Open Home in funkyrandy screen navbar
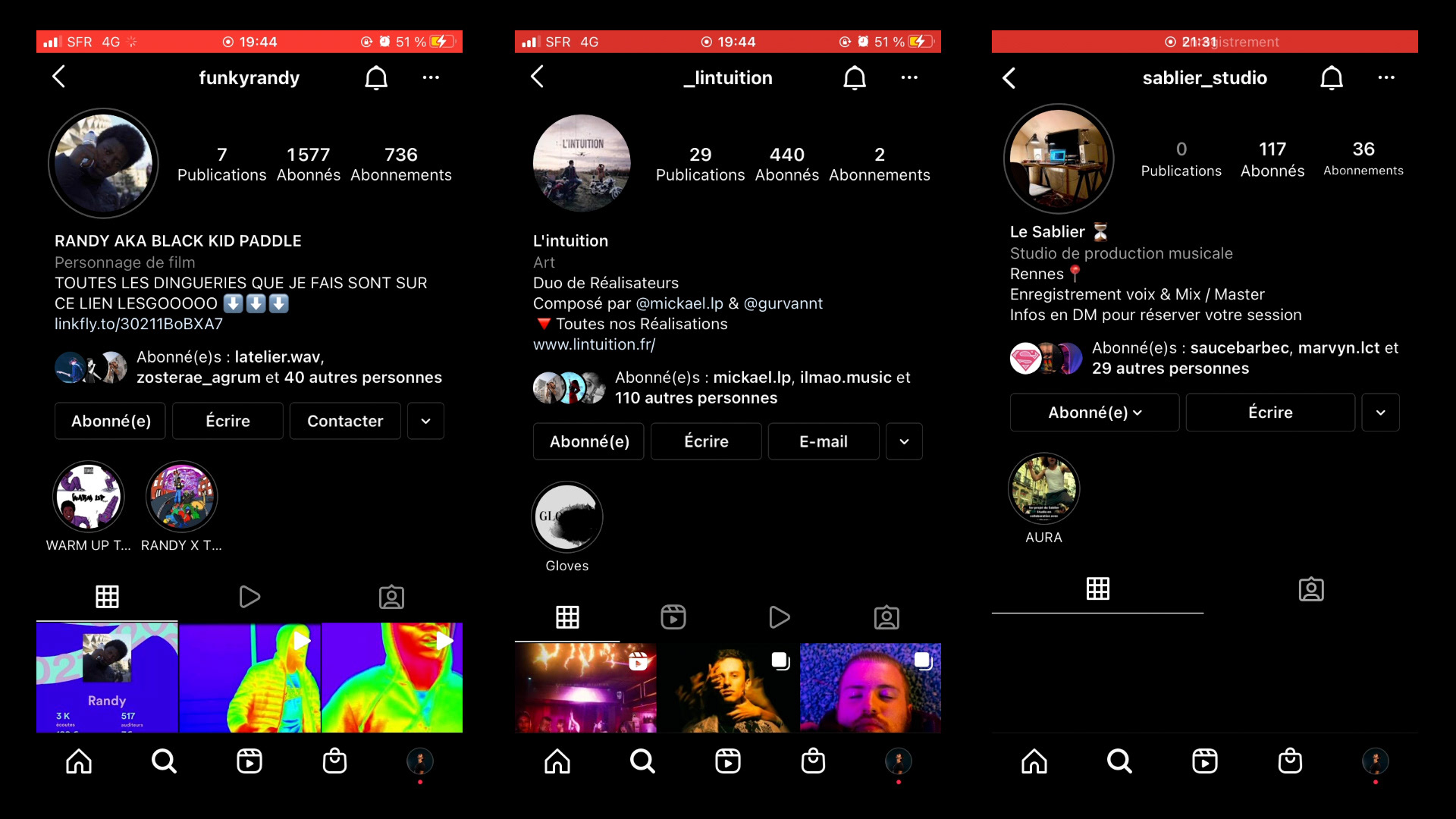Image resolution: width=1456 pixels, height=819 pixels. coord(79,761)
